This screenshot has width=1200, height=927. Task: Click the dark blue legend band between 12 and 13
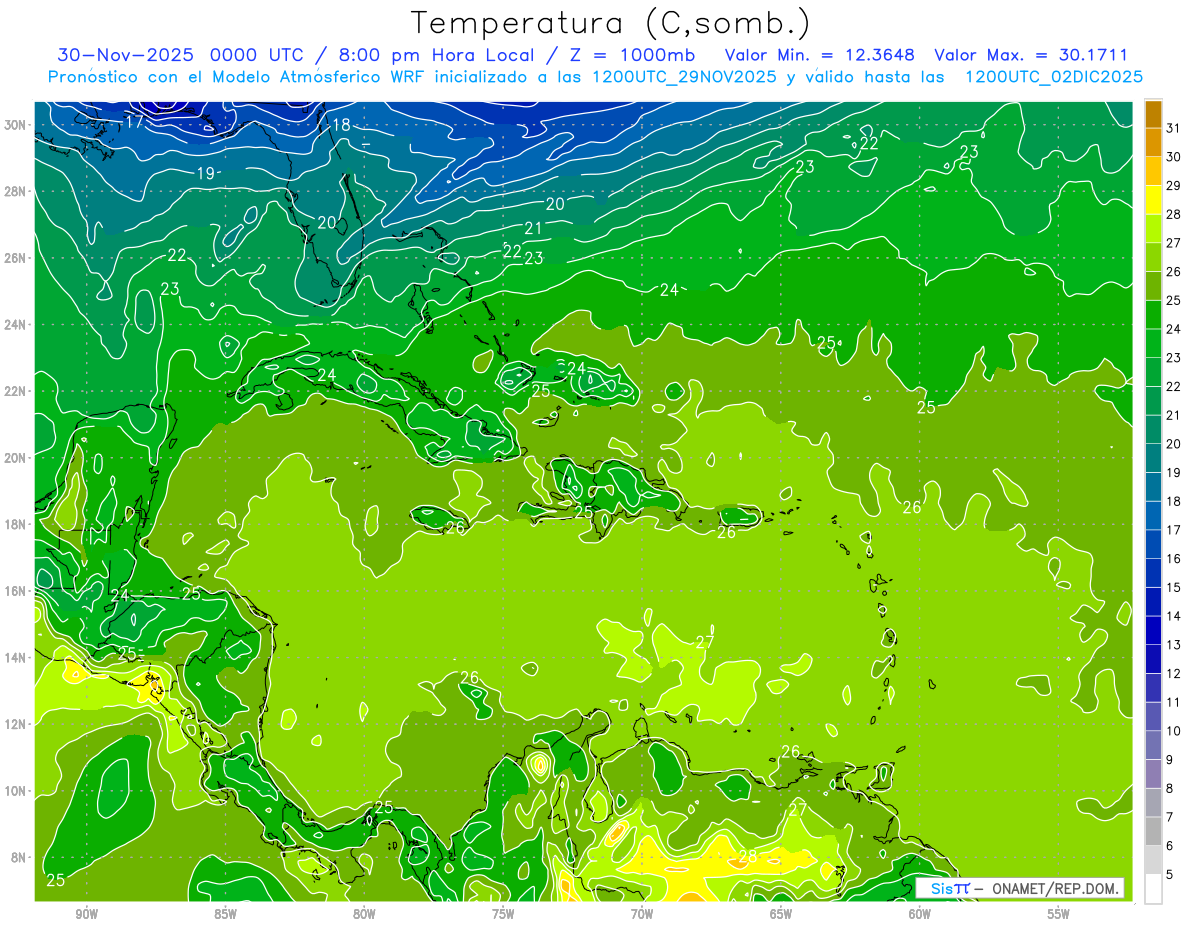(x=1153, y=660)
